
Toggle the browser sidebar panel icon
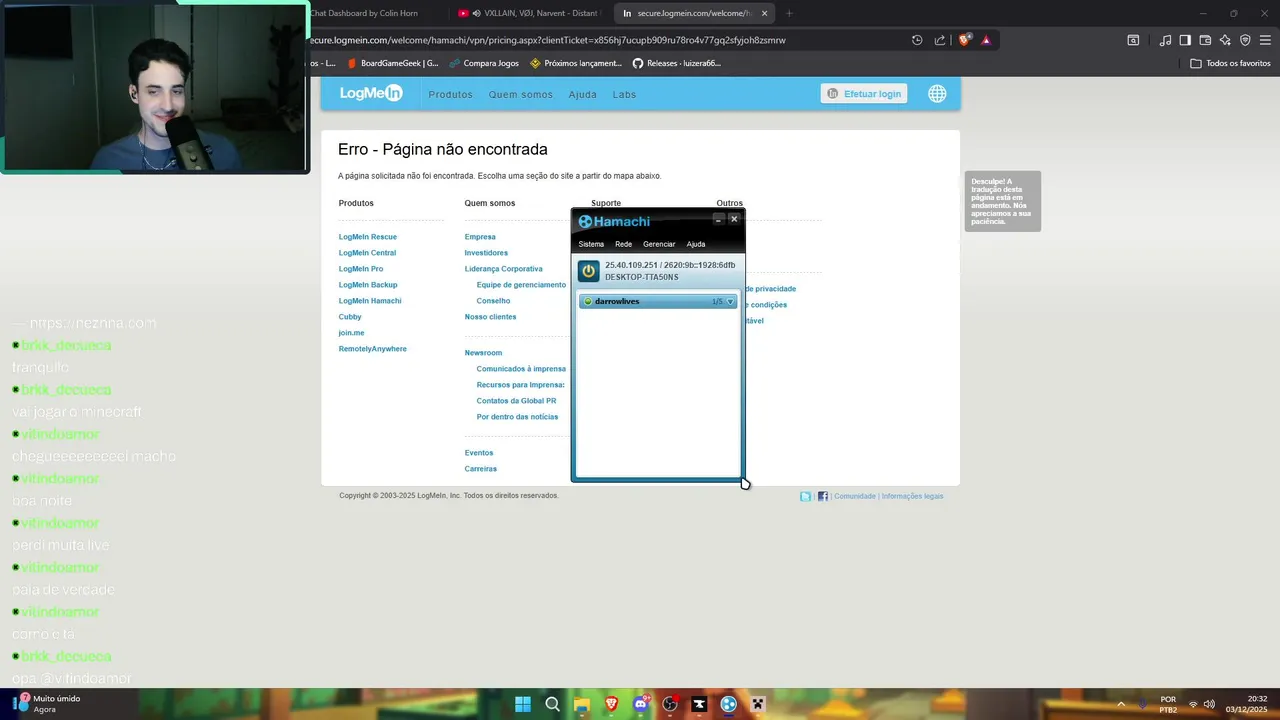point(1185,40)
